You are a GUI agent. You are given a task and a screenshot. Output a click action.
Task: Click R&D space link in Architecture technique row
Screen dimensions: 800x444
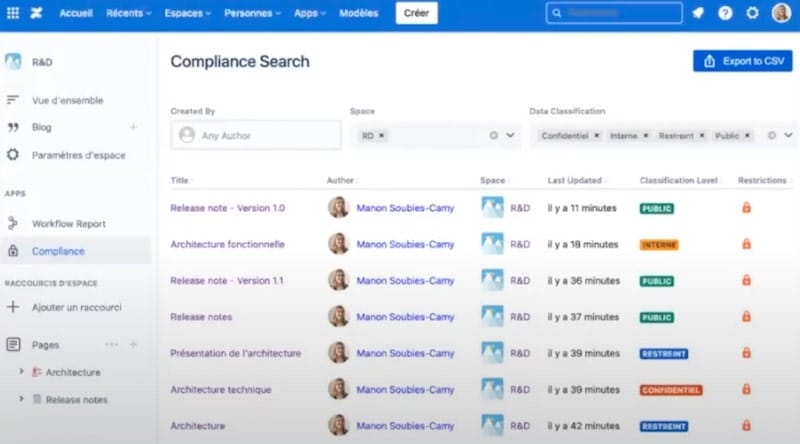pyautogui.click(x=520, y=390)
